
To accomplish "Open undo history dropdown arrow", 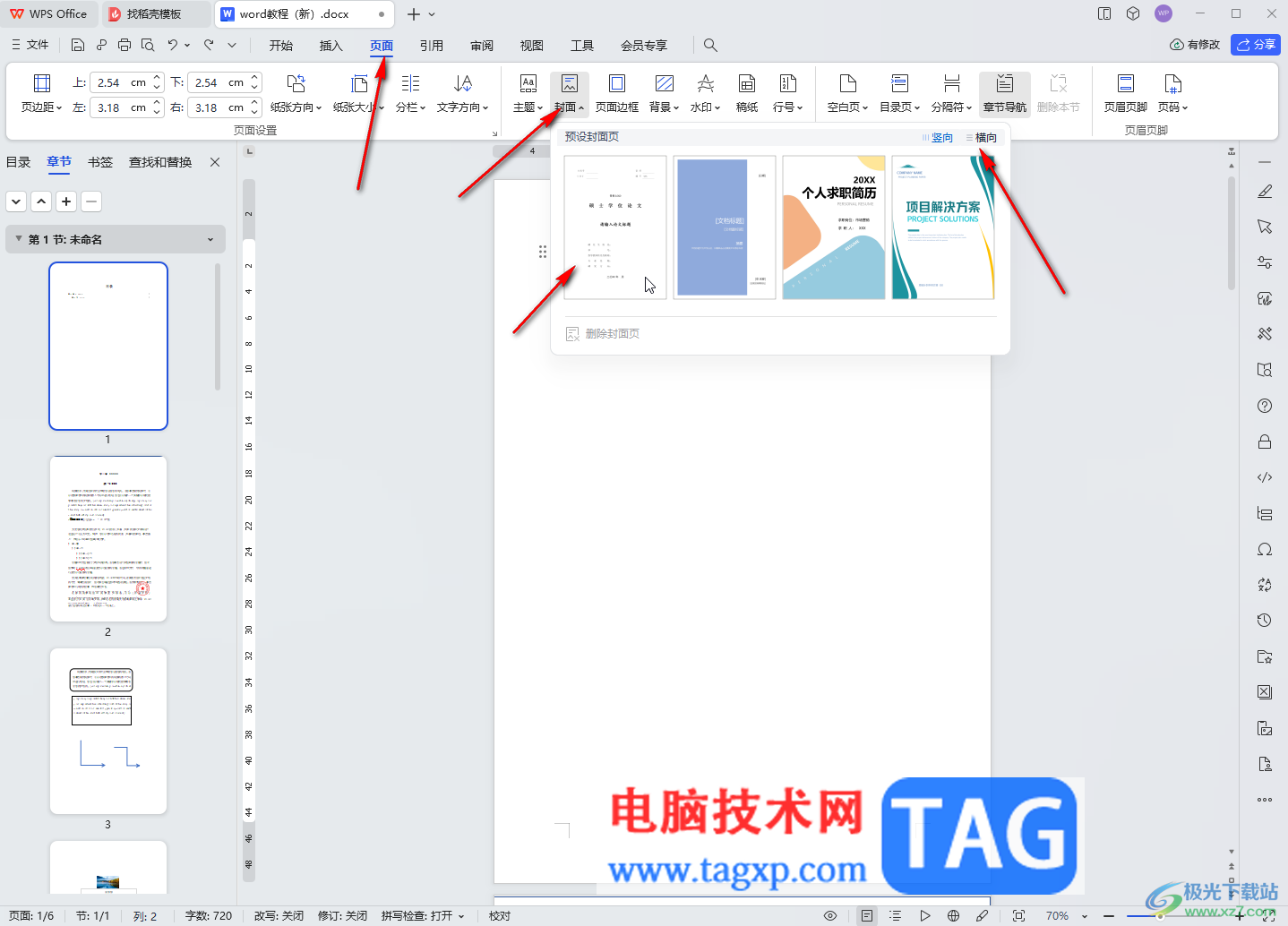I will click(187, 45).
